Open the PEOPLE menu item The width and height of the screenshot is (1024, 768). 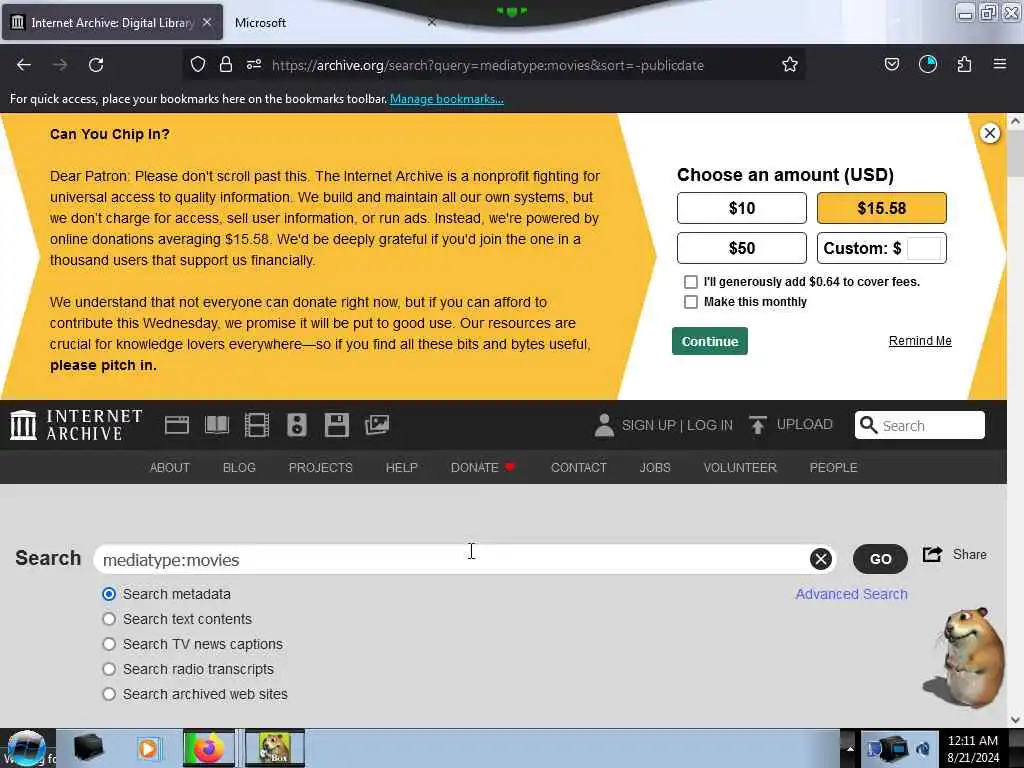click(833, 468)
